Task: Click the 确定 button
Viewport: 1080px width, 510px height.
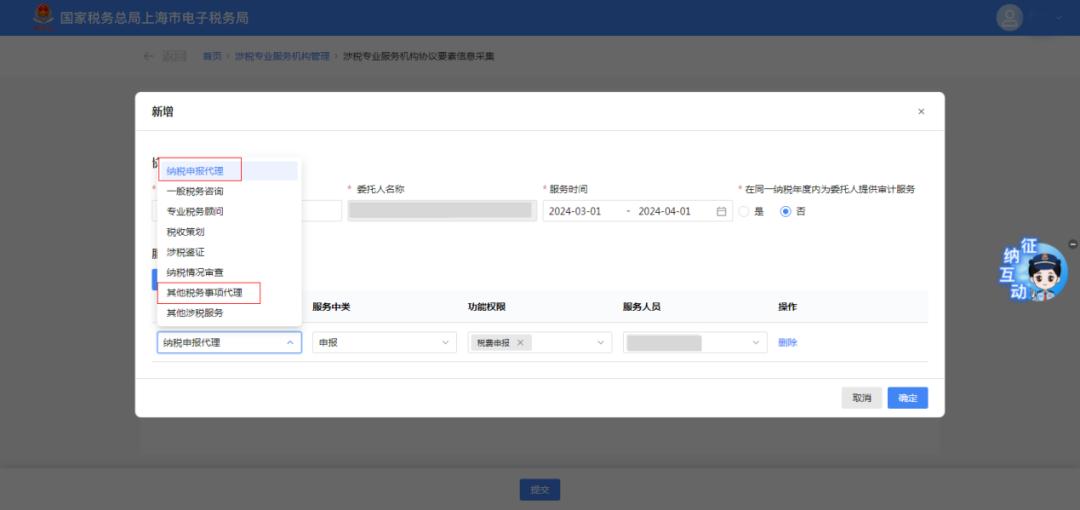Action: click(x=907, y=398)
